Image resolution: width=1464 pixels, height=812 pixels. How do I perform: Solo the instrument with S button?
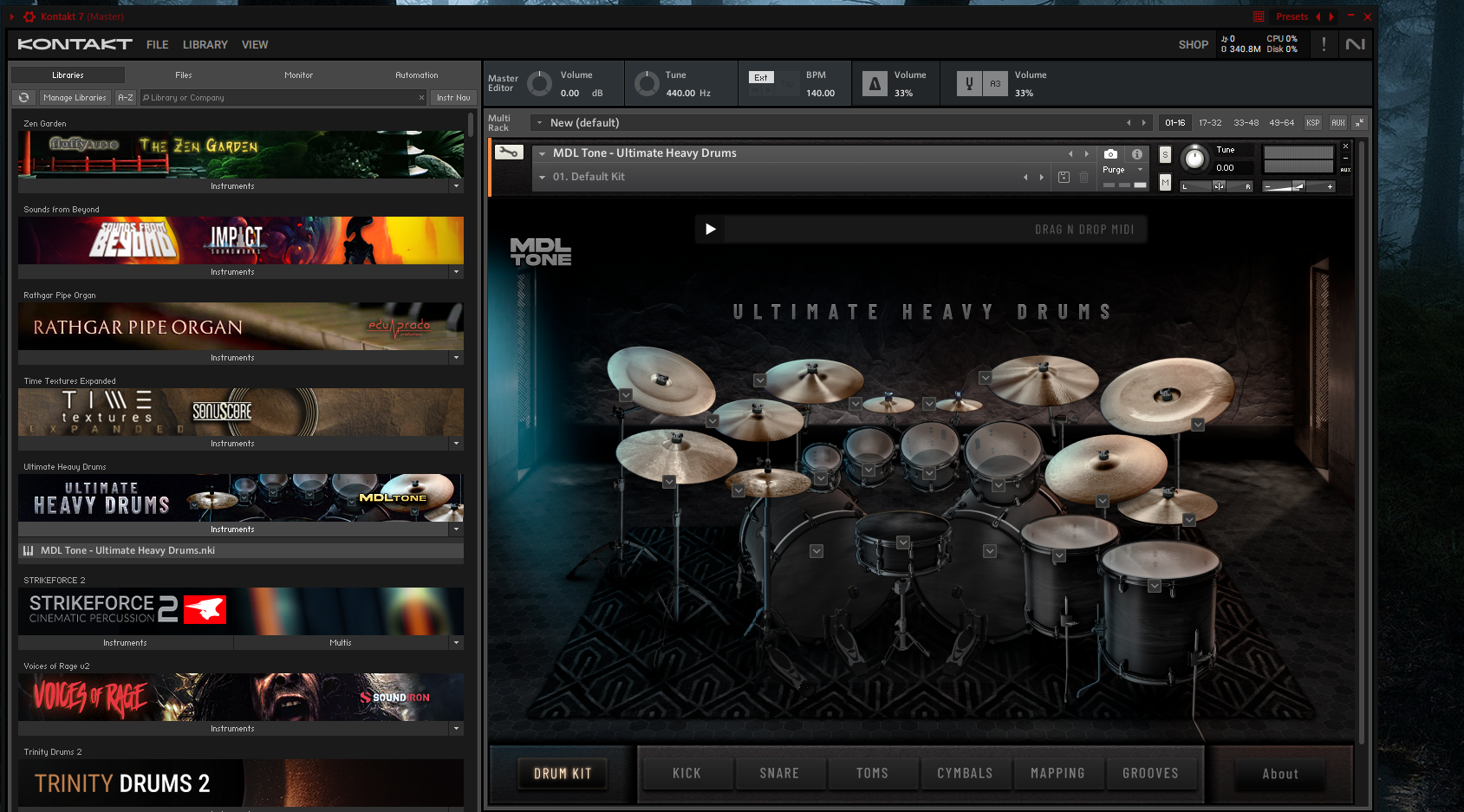point(1165,155)
